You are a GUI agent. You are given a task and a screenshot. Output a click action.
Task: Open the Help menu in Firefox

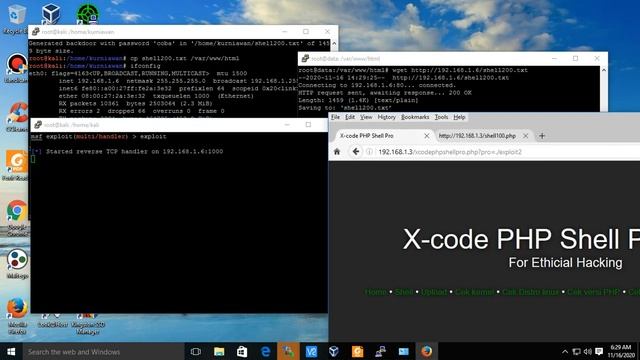coord(459,117)
